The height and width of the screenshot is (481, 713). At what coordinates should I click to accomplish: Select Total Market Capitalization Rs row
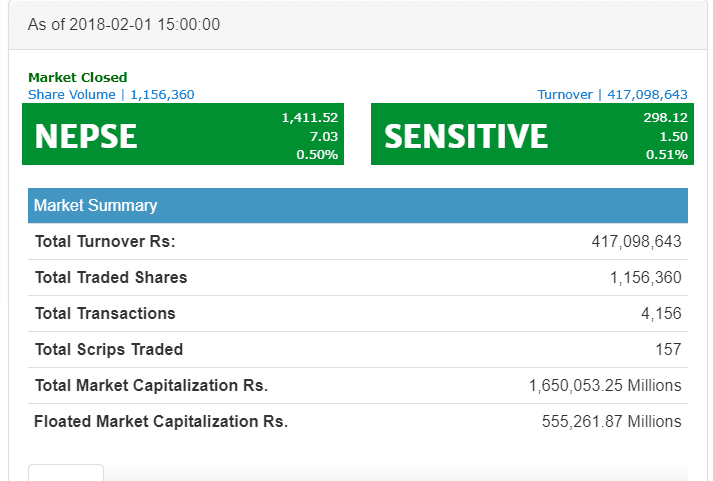click(358, 386)
